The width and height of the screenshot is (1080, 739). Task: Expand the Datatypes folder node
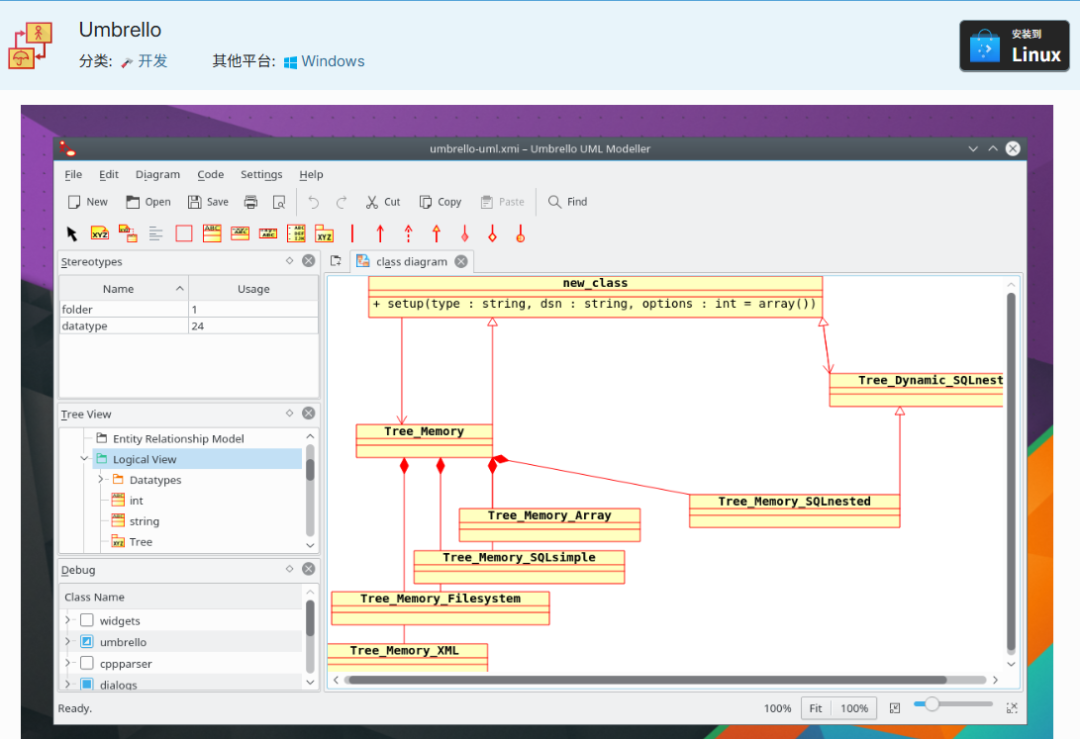tap(101, 479)
